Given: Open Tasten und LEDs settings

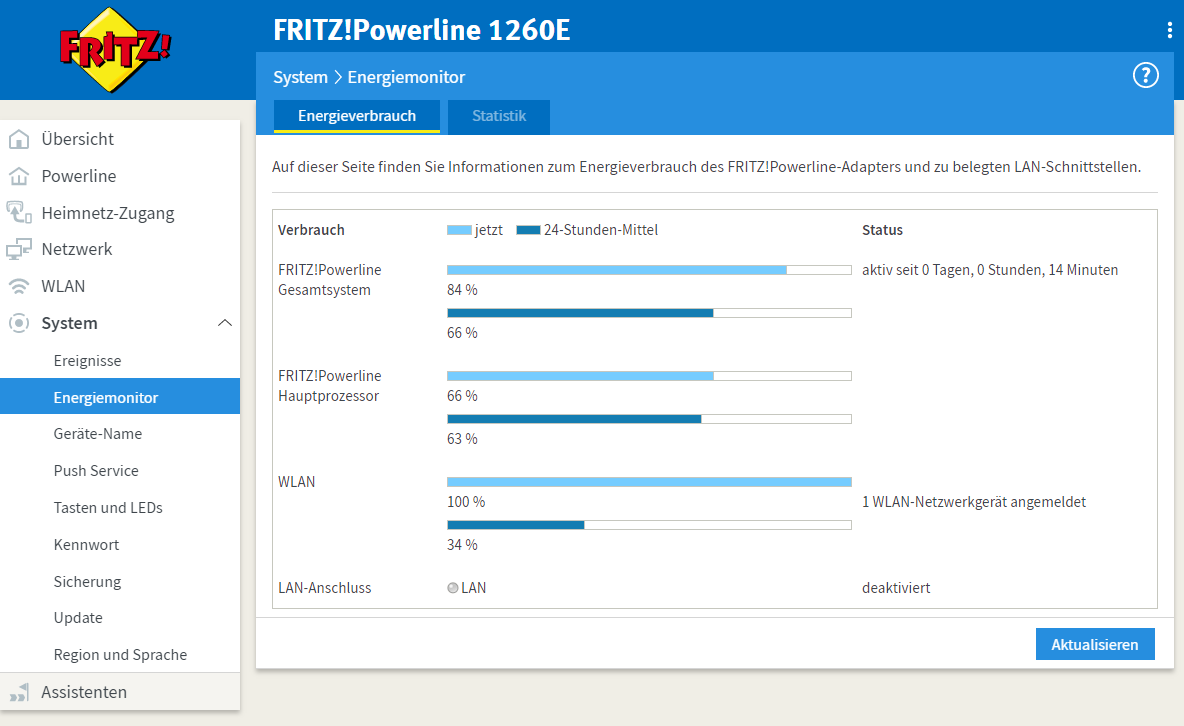Looking at the screenshot, I should click(108, 507).
